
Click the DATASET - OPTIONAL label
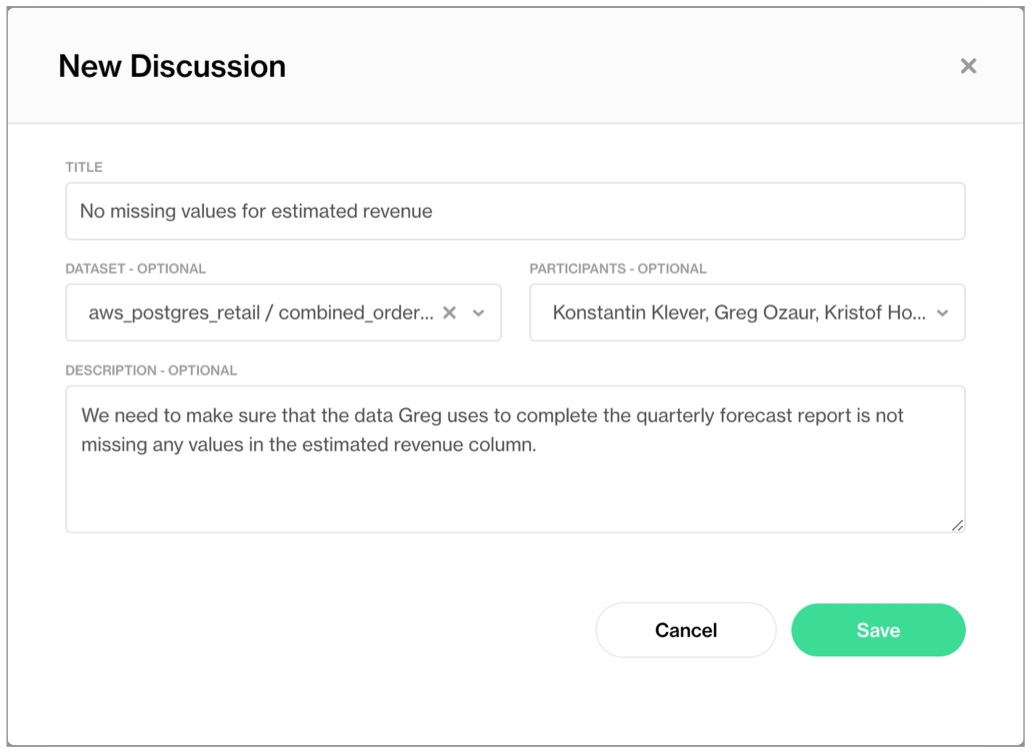(x=135, y=269)
